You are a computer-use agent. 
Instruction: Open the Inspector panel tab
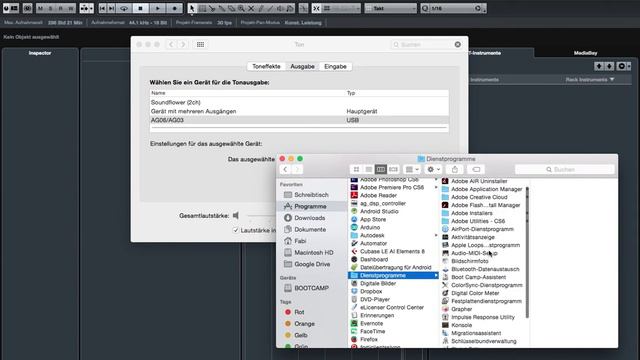pyautogui.click(x=40, y=53)
